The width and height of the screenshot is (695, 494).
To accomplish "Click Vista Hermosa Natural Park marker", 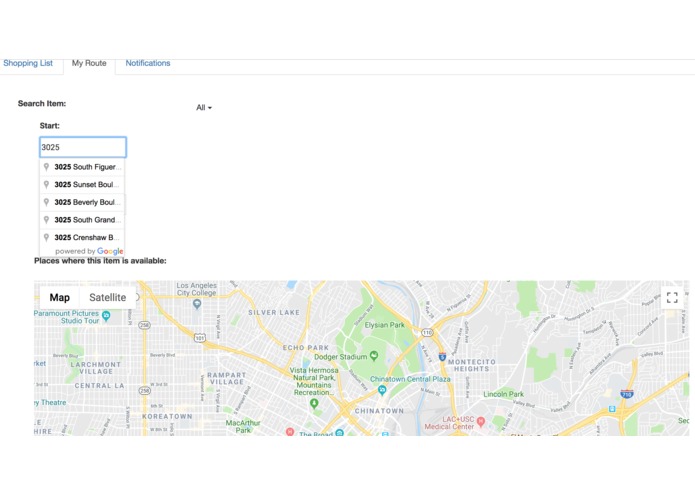I will point(314,403).
